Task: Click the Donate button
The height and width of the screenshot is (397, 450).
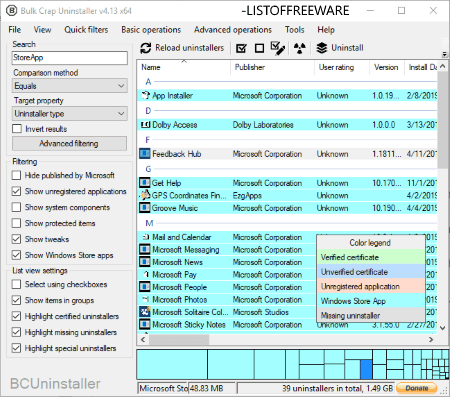Action: pyautogui.click(x=416, y=388)
